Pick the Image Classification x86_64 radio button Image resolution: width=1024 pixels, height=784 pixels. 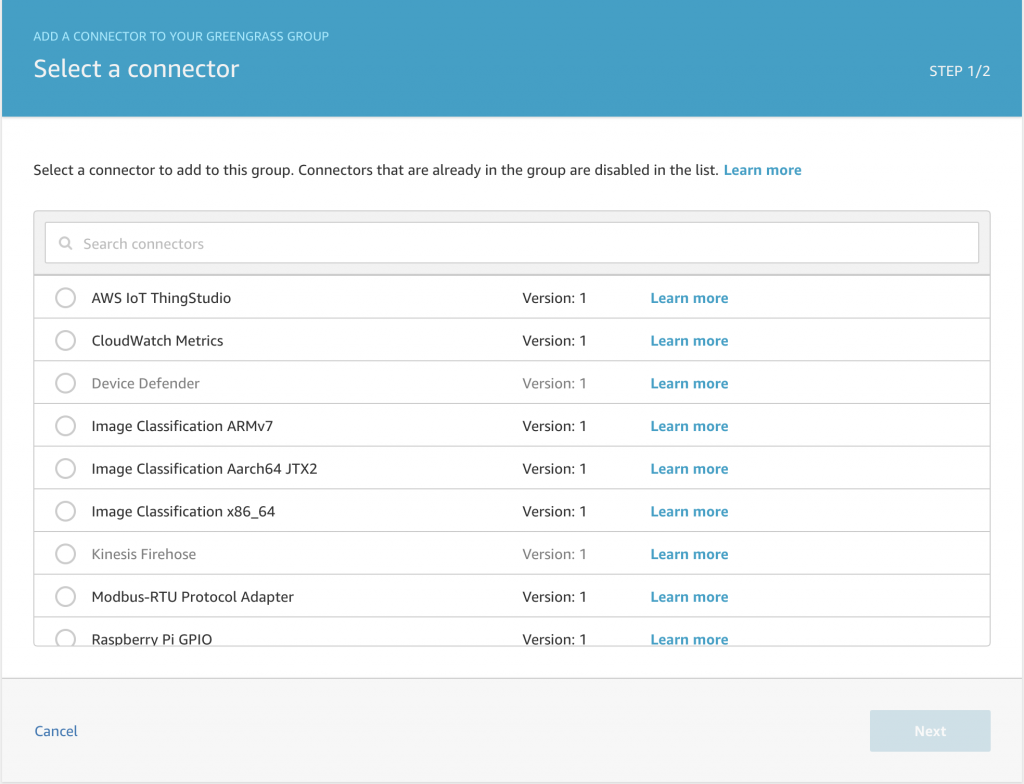pos(65,512)
